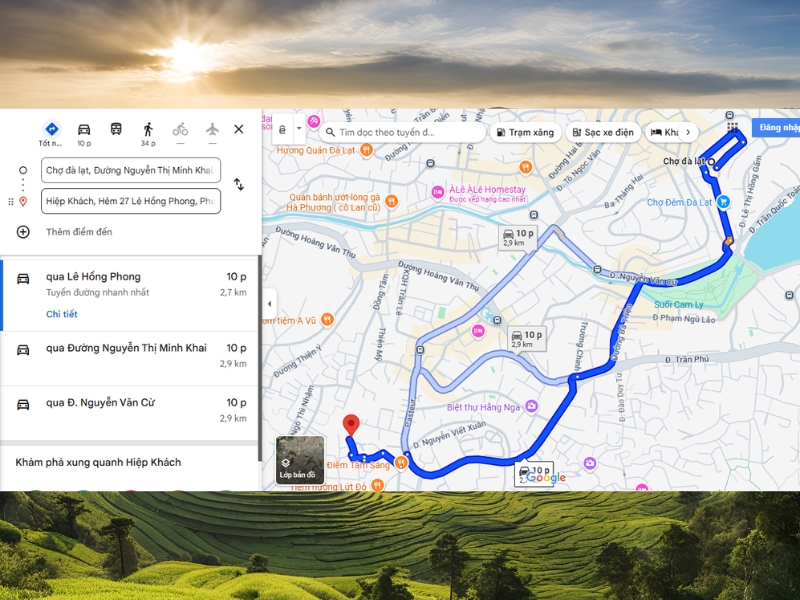The height and width of the screenshot is (600, 800).
Task: Select walking travel mode
Action: 148,129
